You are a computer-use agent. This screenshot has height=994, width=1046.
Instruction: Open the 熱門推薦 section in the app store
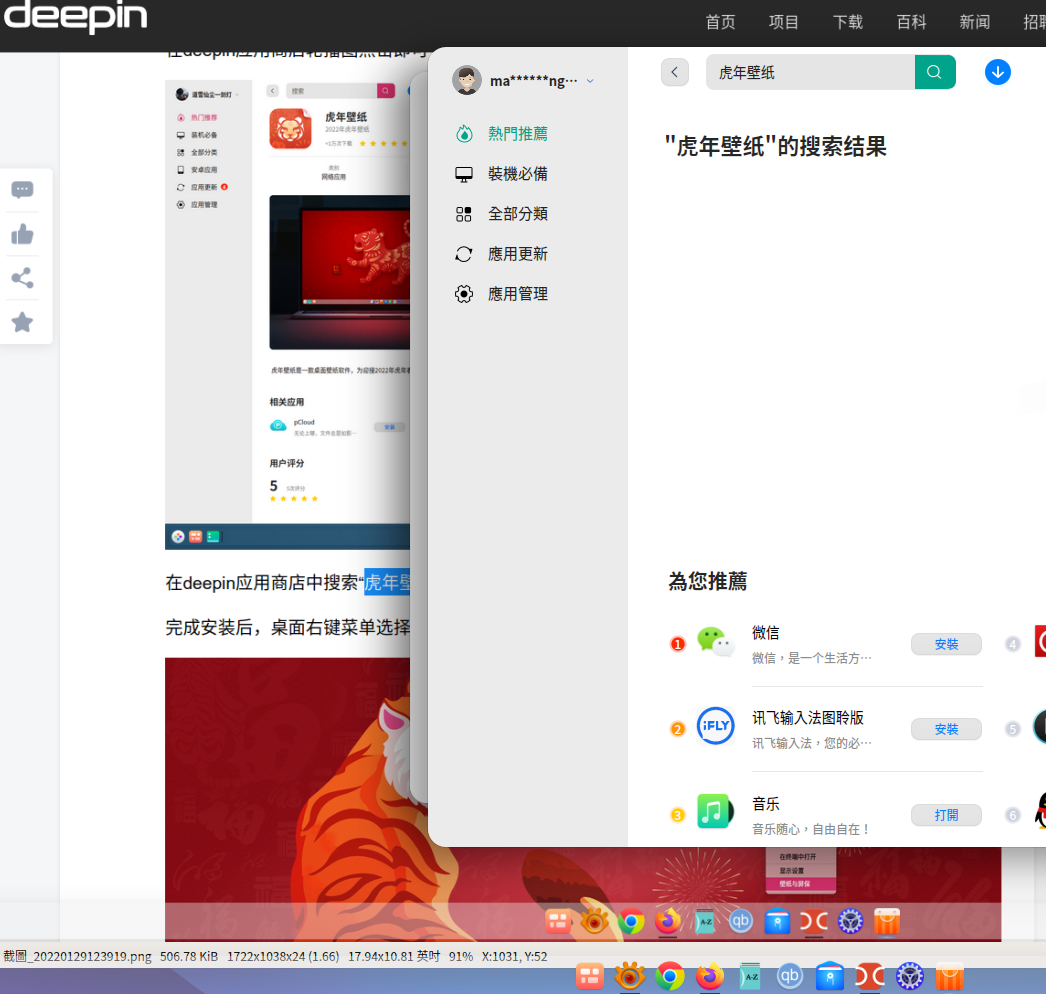(x=517, y=133)
